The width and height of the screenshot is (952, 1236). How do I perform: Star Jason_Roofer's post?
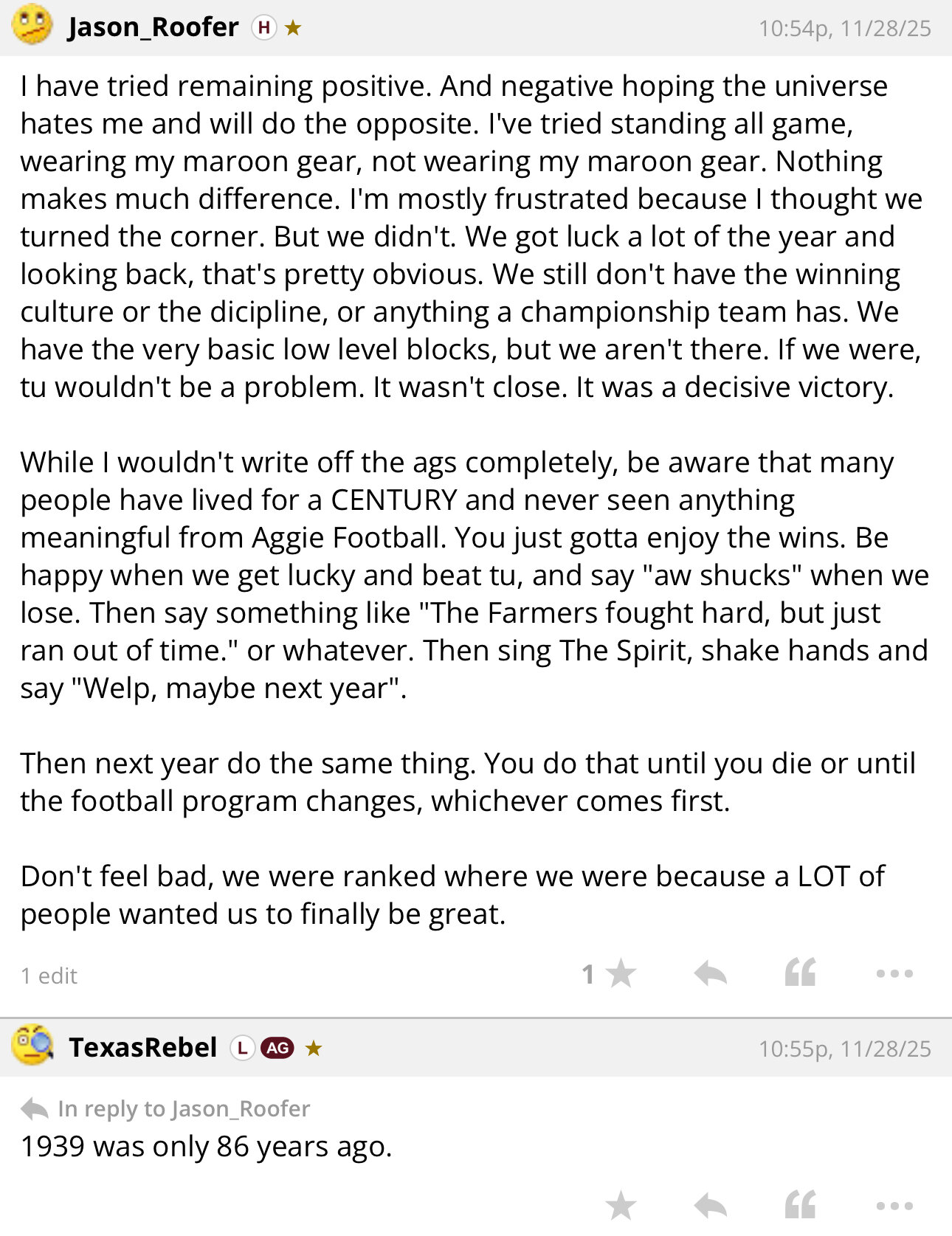(x=620, y=974)
